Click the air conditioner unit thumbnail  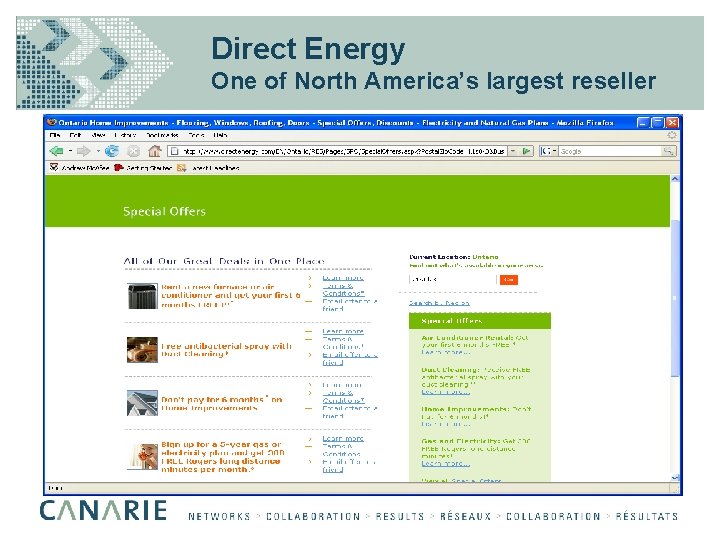[x=142, y=296]
